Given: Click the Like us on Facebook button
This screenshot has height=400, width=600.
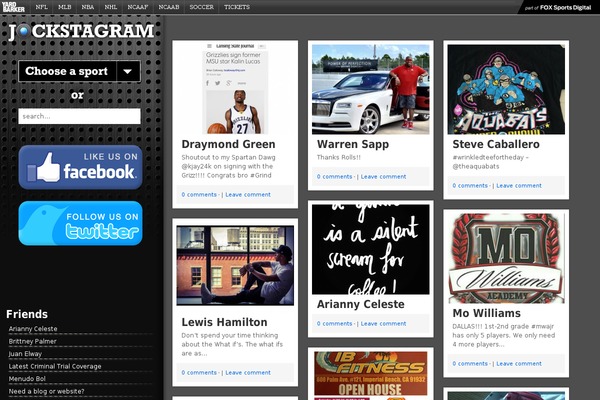Looking at the screenshot, I should pos(80,167).
